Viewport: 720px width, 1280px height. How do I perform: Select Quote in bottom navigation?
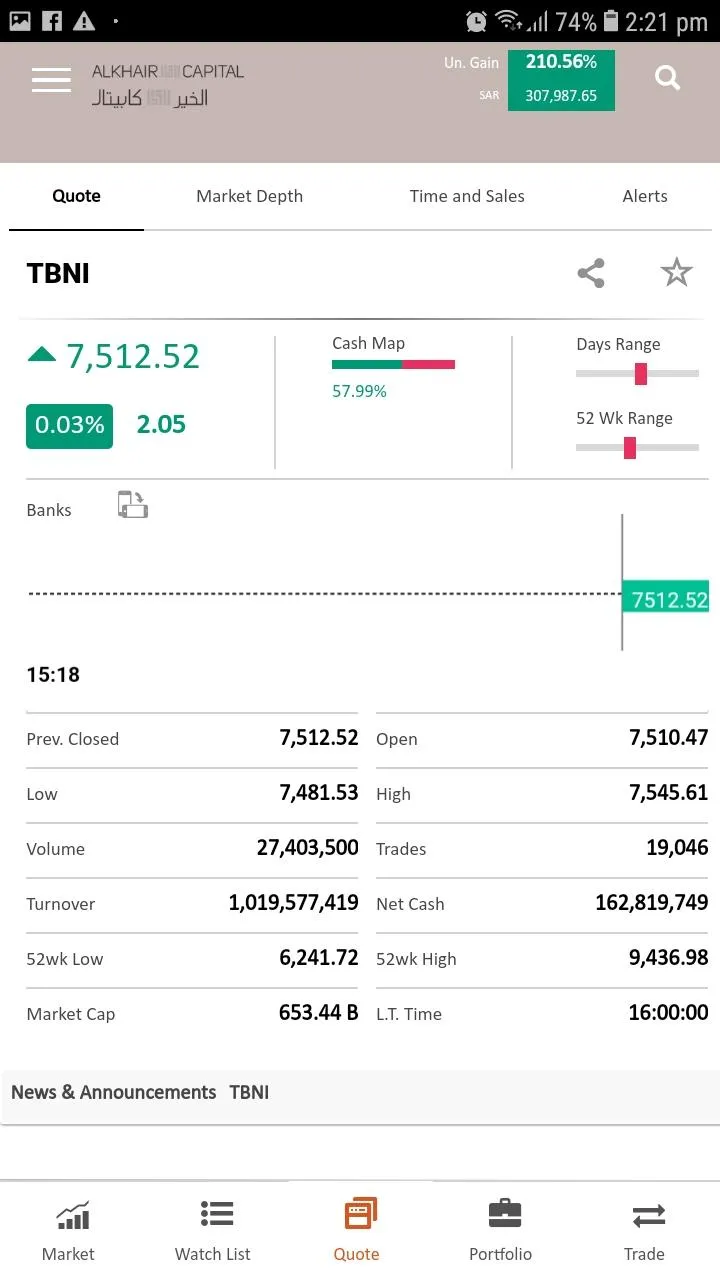point(357,1232)
